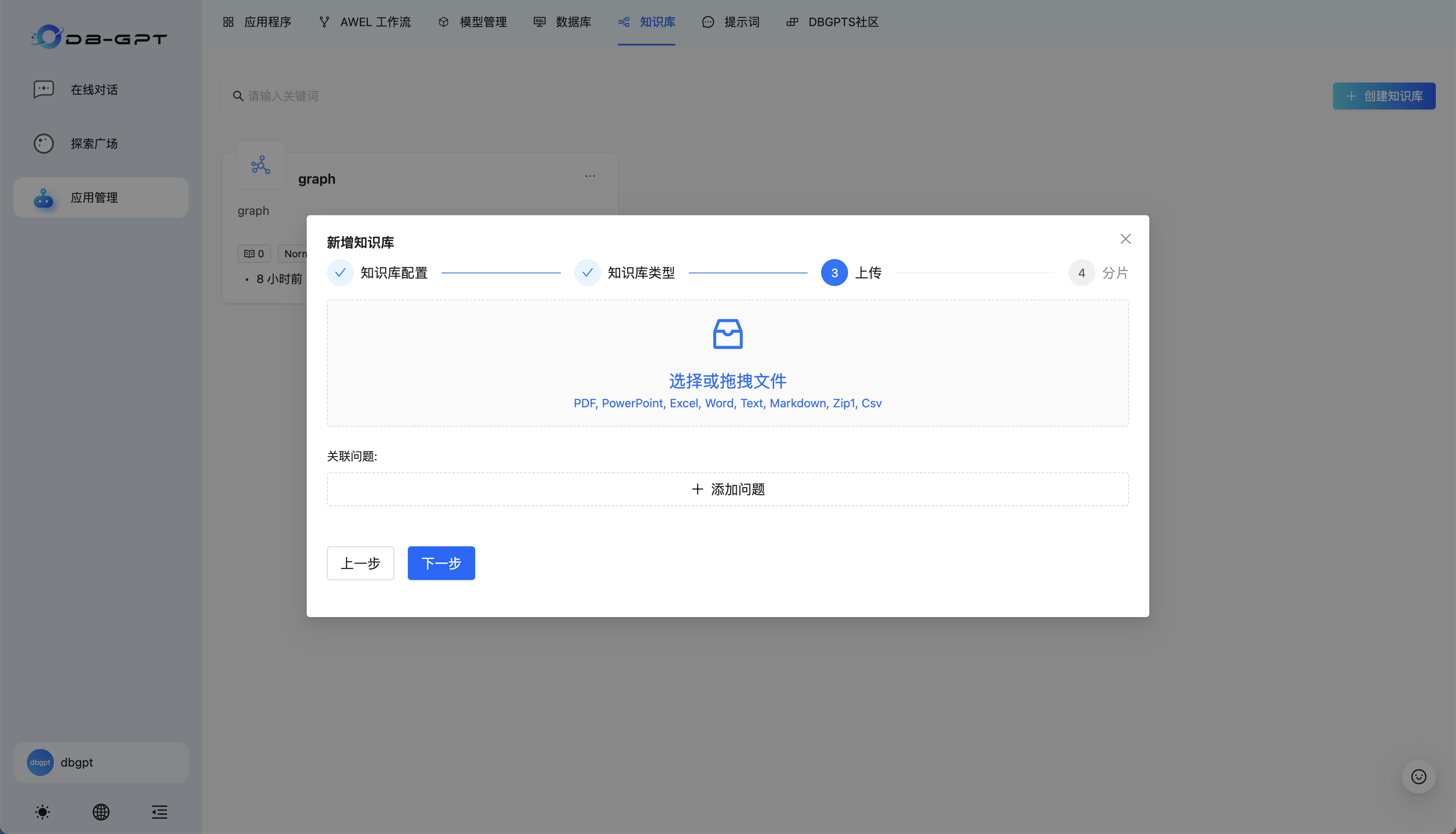Click 选择或拖拽文件 upload area
Image resolution: width=1456 pixels, height=834 pixels.
(728, 363)
